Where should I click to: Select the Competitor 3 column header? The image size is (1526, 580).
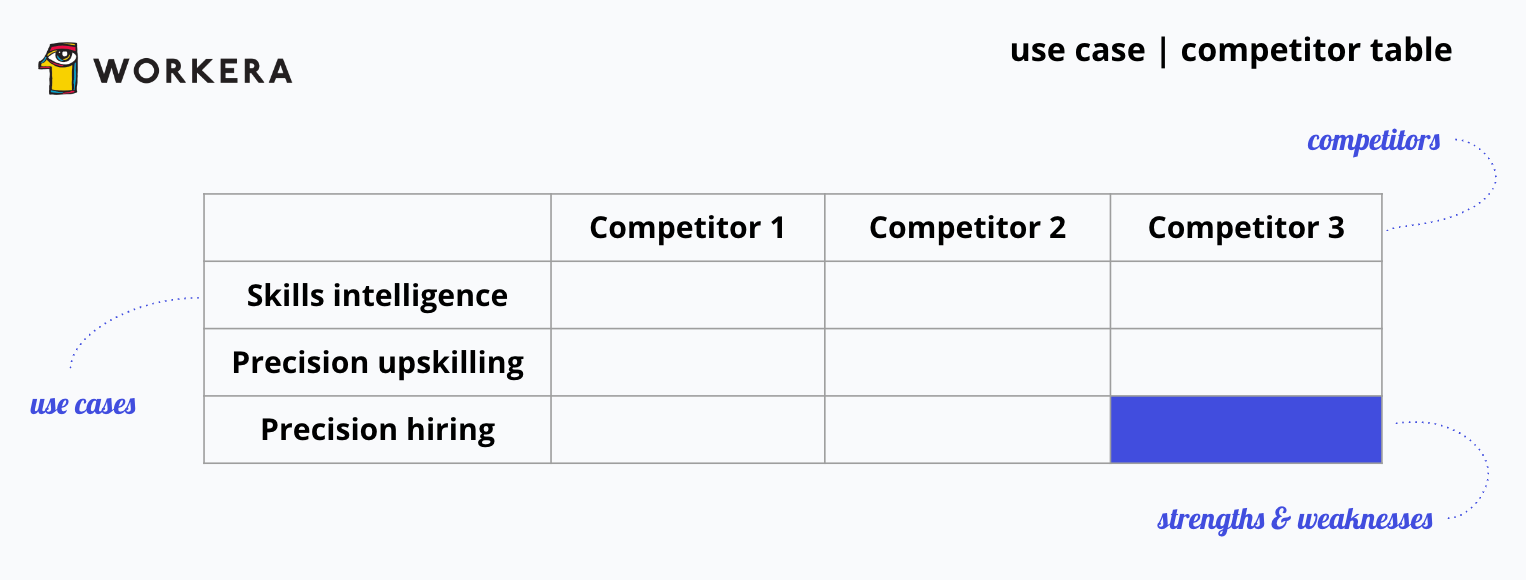coord(1246,228)
